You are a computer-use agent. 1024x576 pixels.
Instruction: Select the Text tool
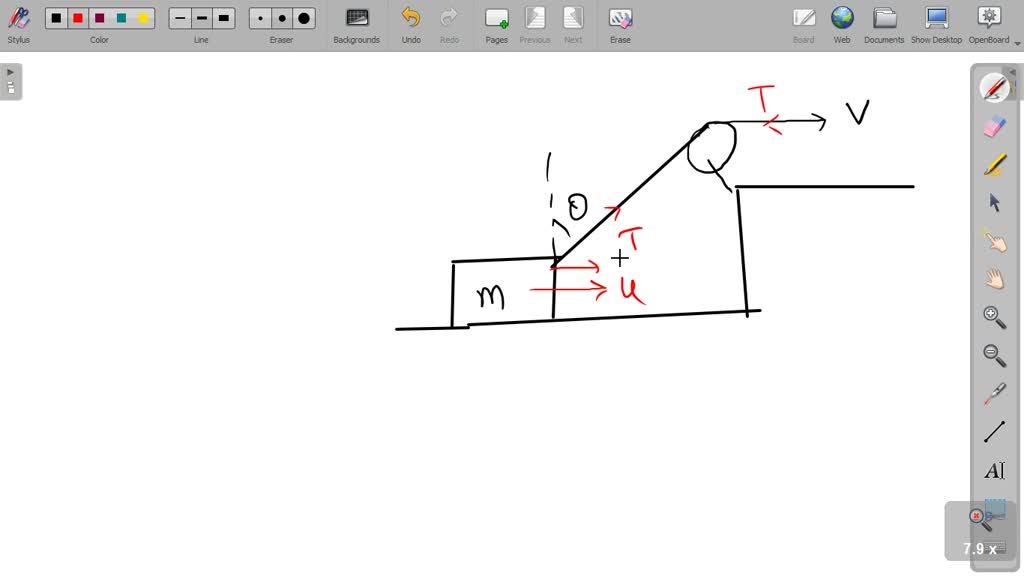point(994,470)
